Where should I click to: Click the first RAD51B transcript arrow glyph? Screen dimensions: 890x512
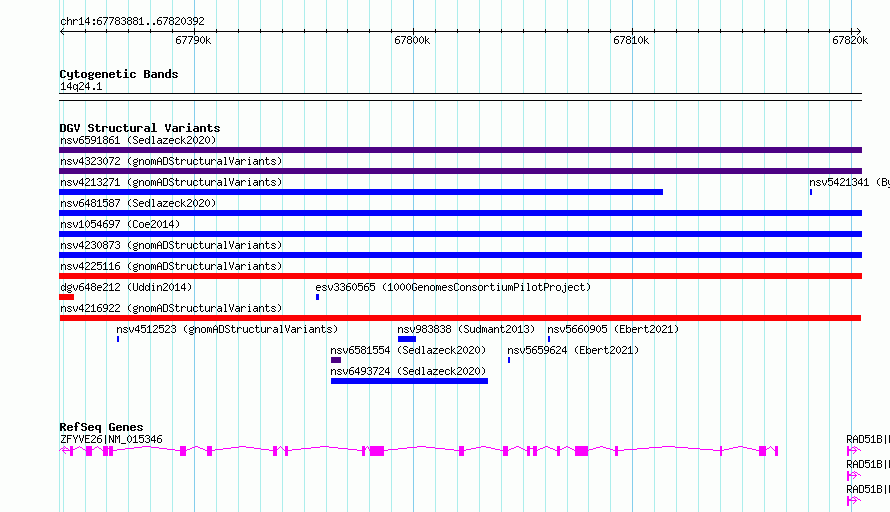click(x=854, y=451)
